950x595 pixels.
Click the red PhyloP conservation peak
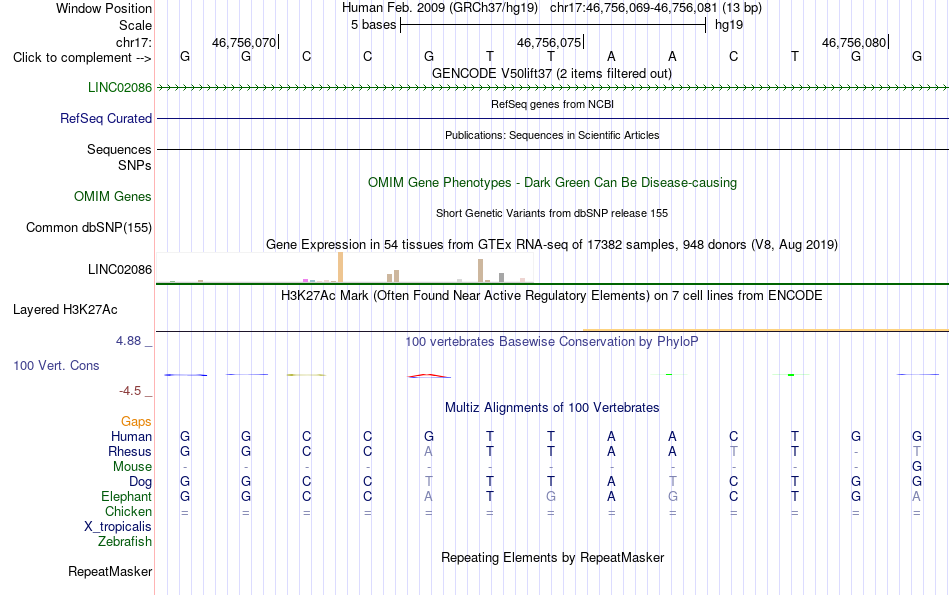coord(429,376)
